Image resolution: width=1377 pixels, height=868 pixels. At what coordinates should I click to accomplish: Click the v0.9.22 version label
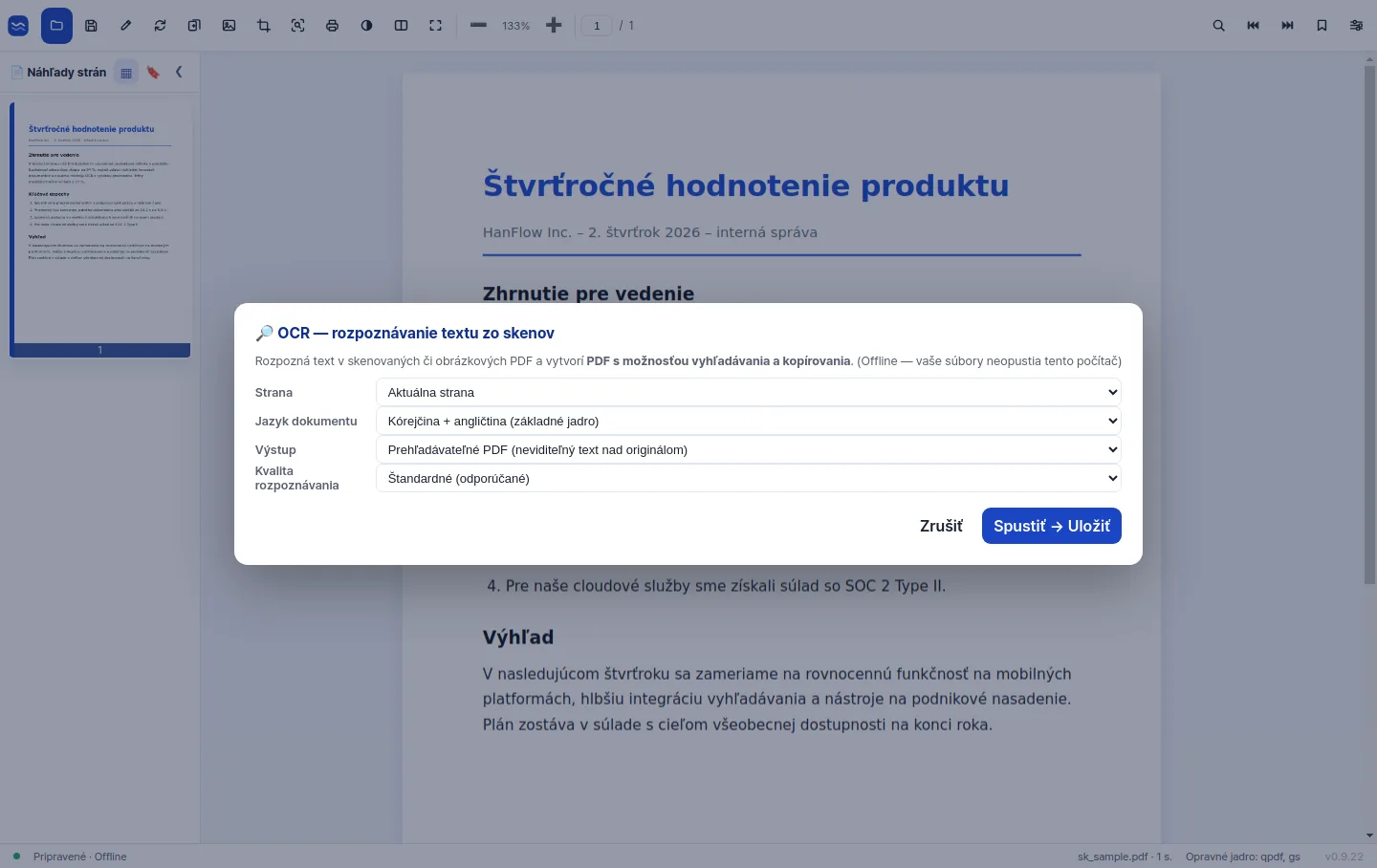point(1344,857)
